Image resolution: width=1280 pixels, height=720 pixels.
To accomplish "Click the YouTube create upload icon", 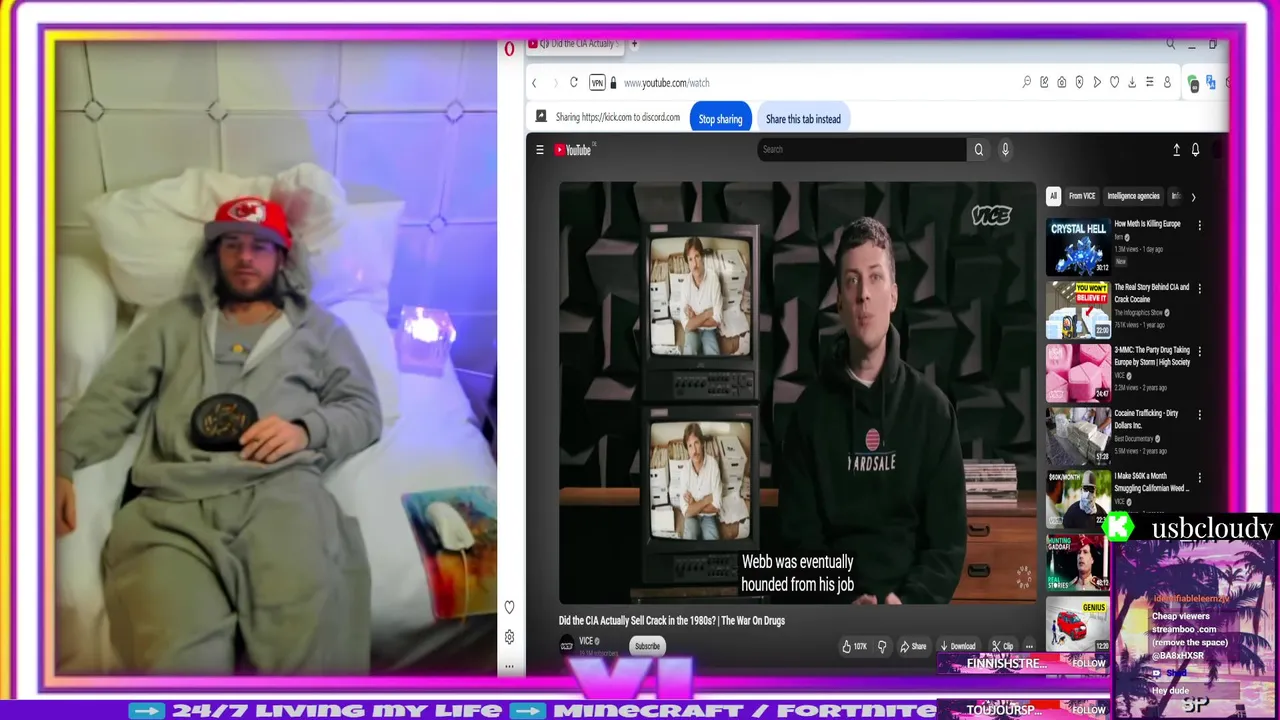I will coord(1176,150).
